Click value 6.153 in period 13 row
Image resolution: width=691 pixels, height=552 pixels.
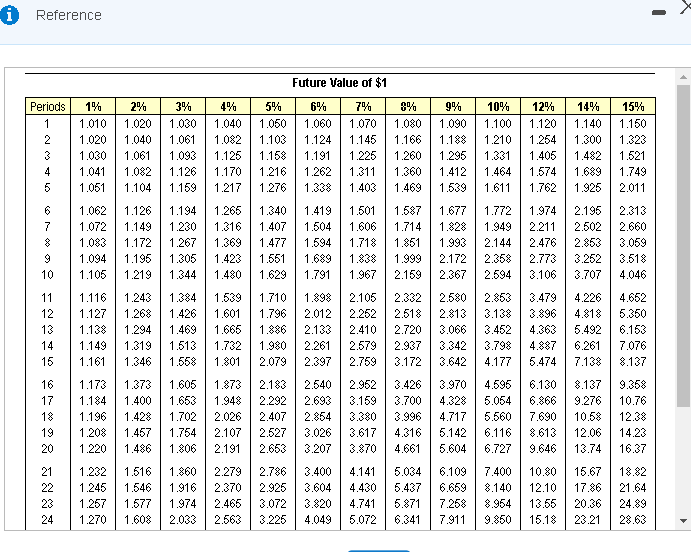[x=632, y=330]
